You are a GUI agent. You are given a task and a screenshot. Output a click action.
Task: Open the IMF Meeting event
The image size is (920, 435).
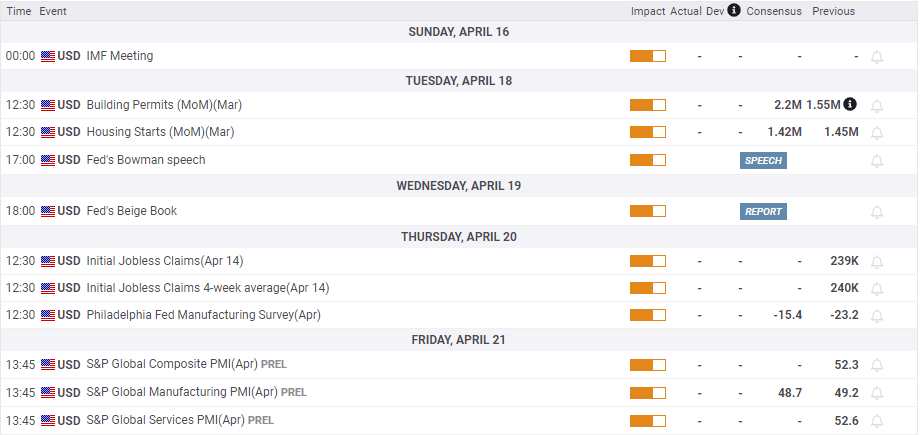(120, 56)
